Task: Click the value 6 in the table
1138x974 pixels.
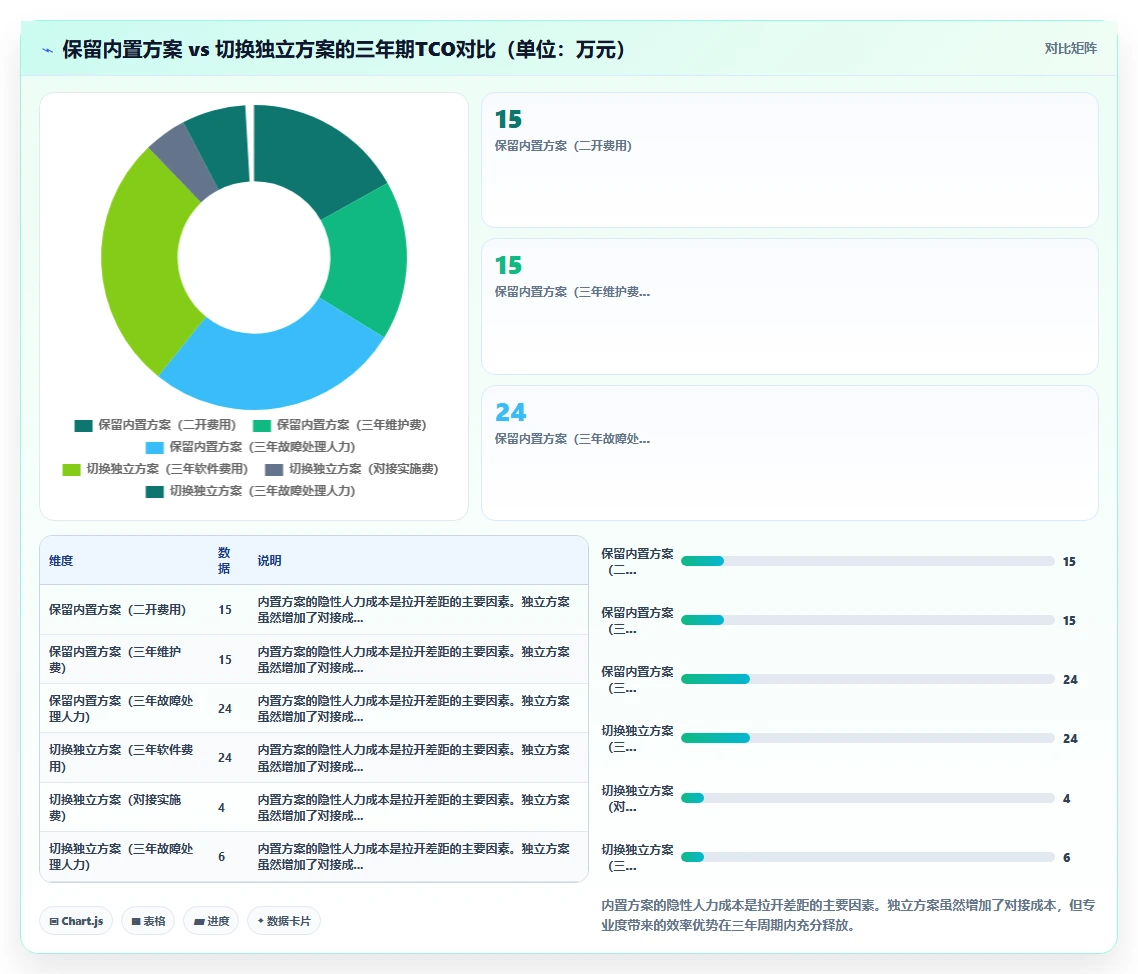Action: click(221, 857)
